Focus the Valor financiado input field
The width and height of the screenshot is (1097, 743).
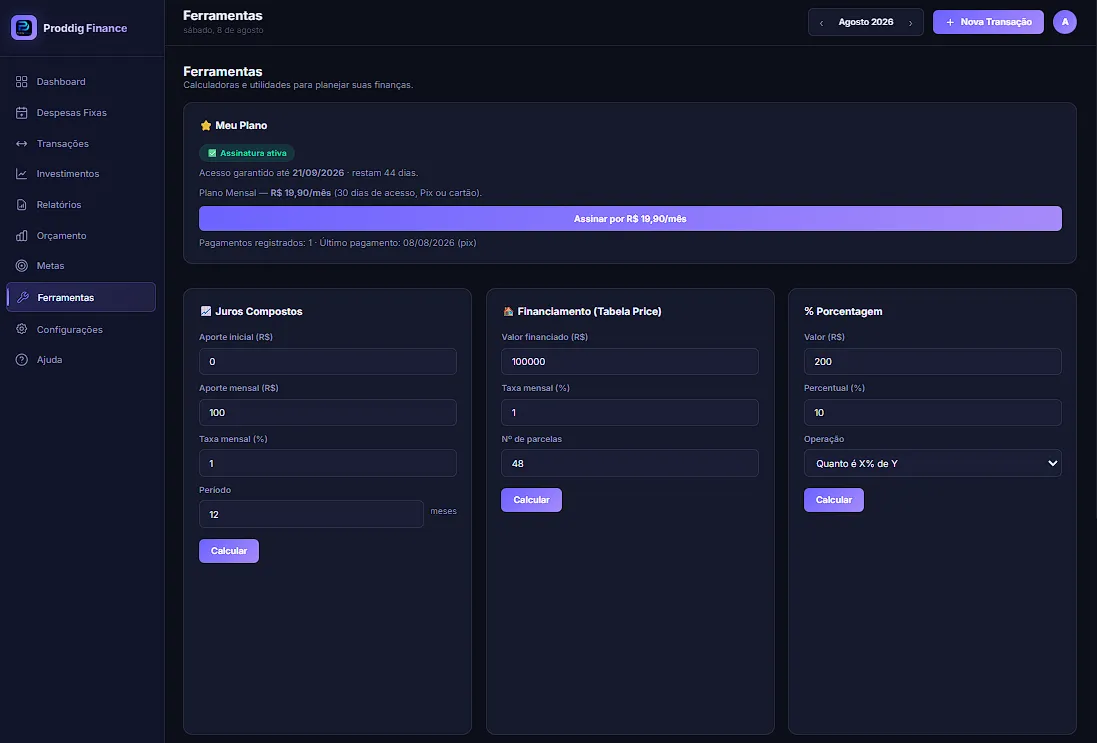pos(630,362)
